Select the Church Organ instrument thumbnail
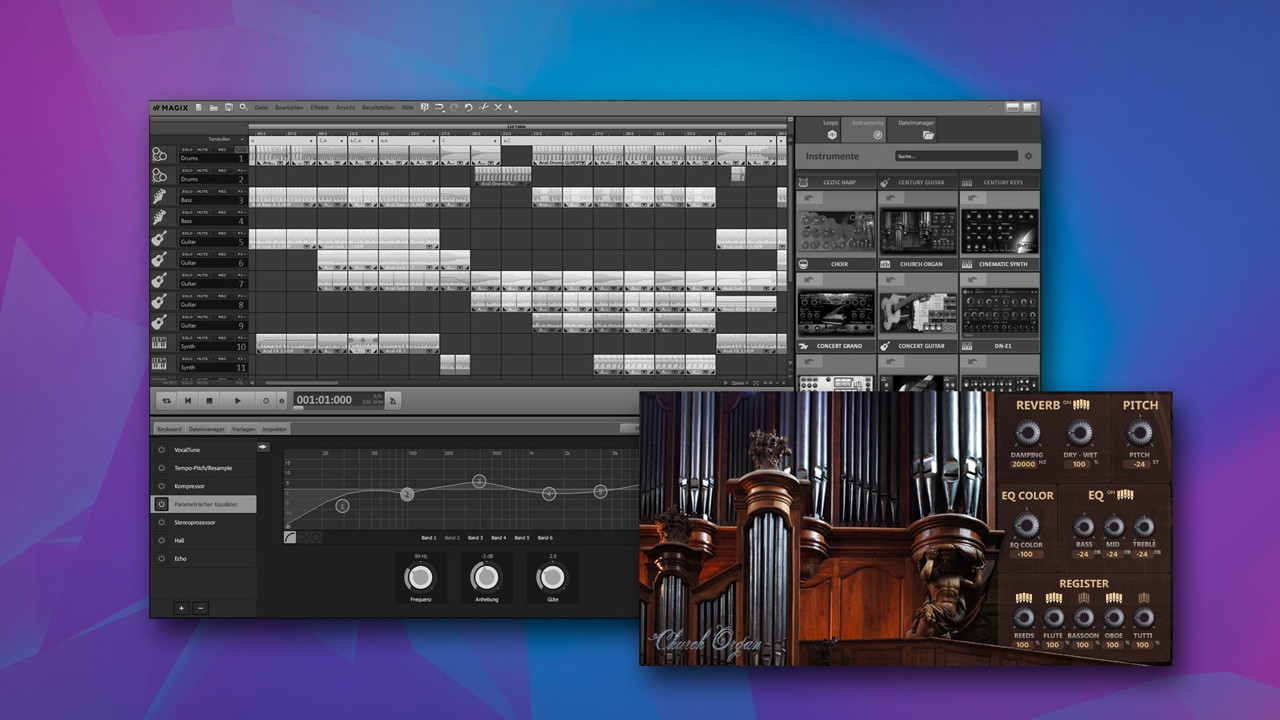The width and height of the screenshot is (1280, 720). coord(918,231)
